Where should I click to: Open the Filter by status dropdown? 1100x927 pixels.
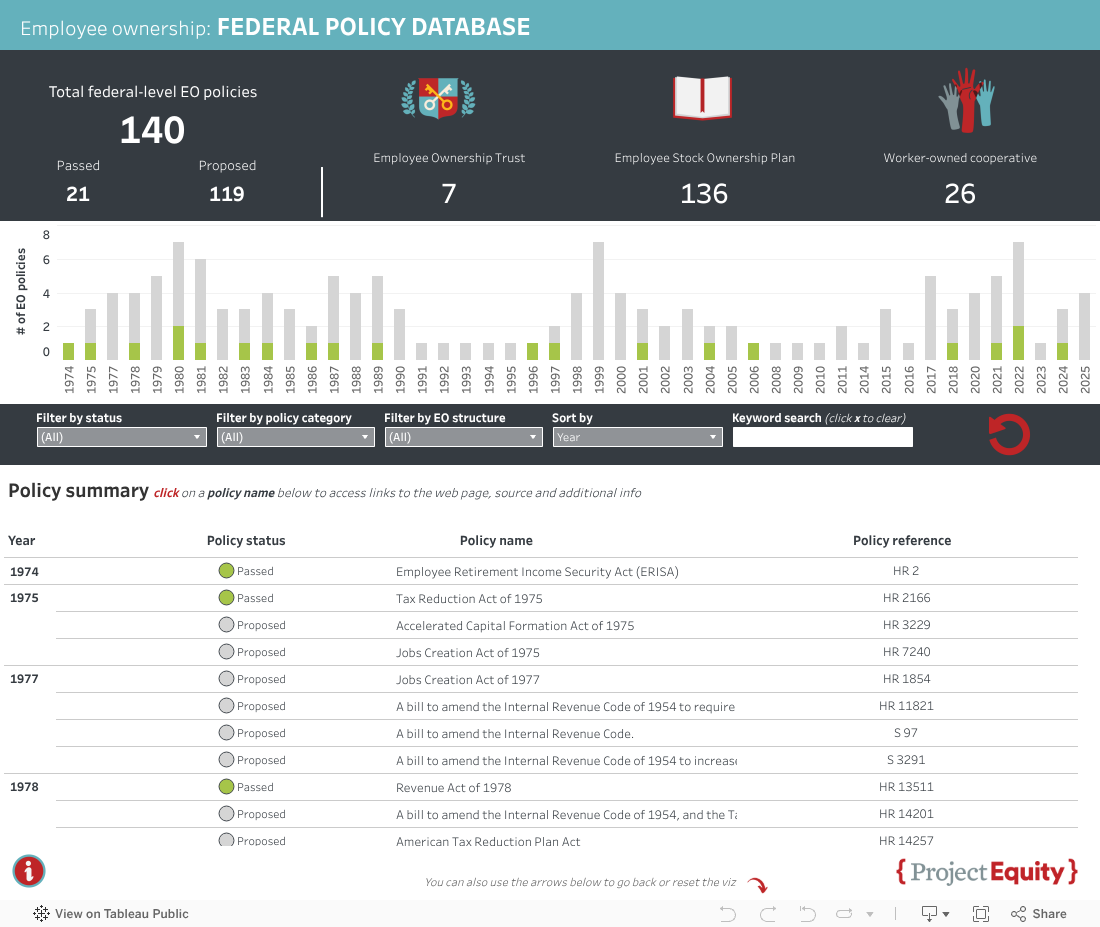(121, 437)
